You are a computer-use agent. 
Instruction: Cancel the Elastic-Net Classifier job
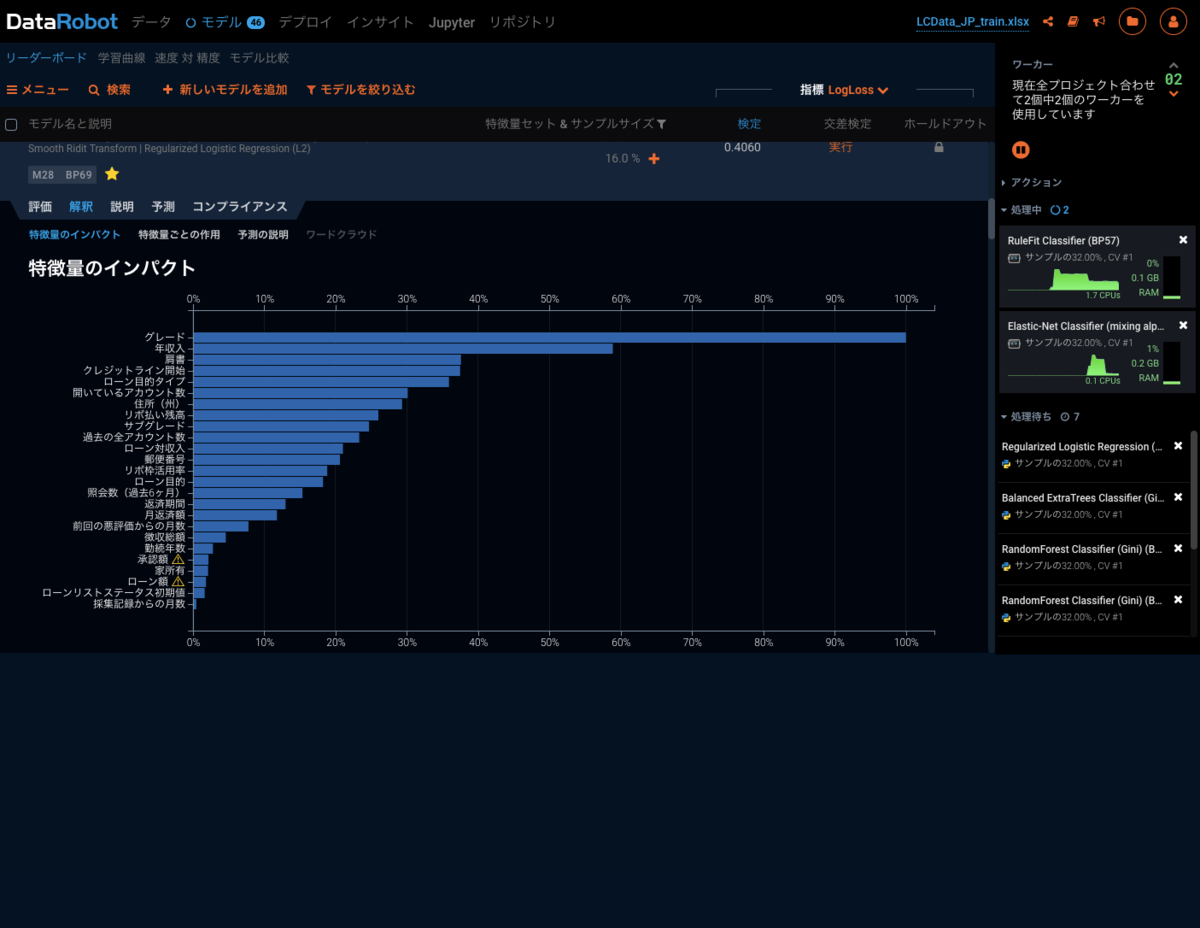click(1183, 326)
